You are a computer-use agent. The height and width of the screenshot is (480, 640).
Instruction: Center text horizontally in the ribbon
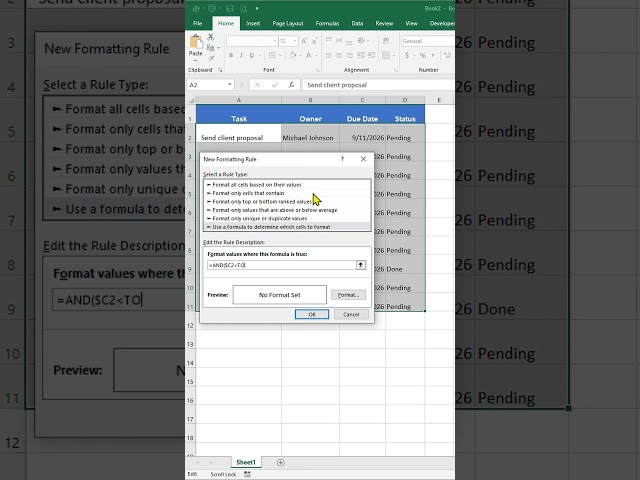point(339,55)
